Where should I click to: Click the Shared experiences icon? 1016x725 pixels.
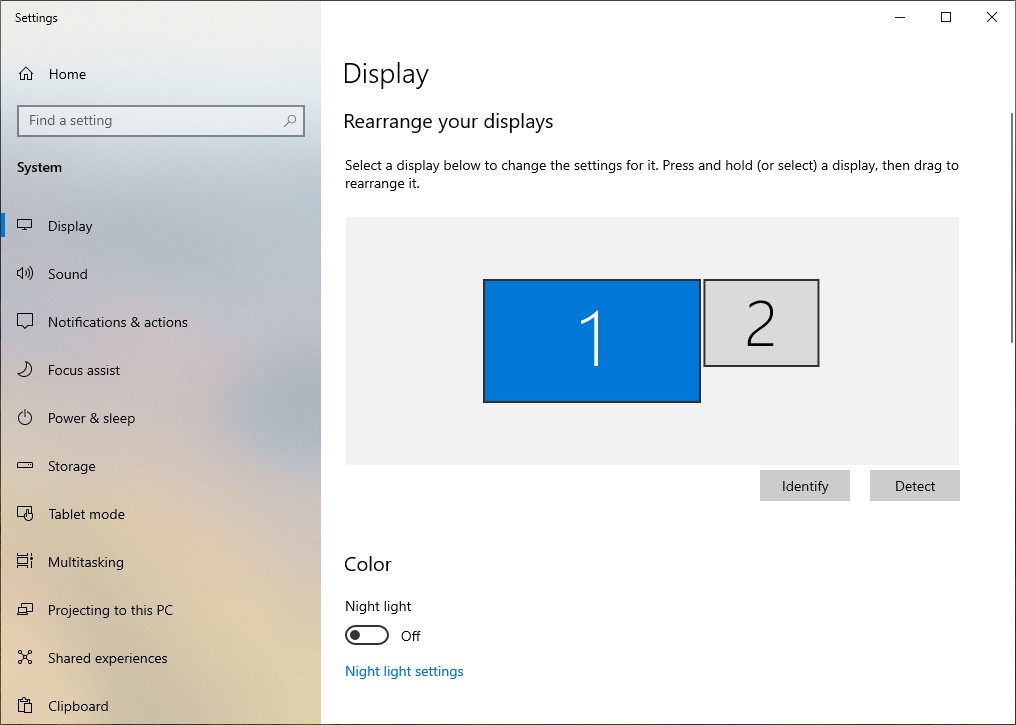coord(25,657)
